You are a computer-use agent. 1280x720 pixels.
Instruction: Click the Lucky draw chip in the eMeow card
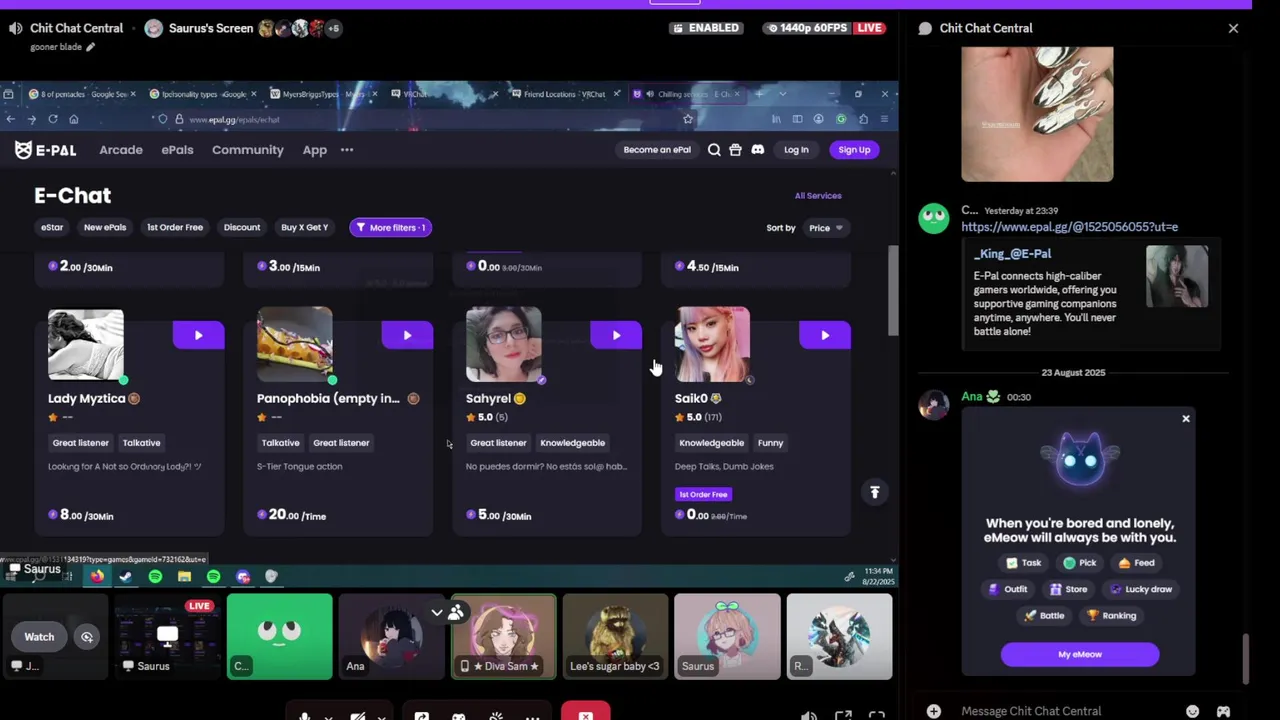click(x=1141, y=589)
